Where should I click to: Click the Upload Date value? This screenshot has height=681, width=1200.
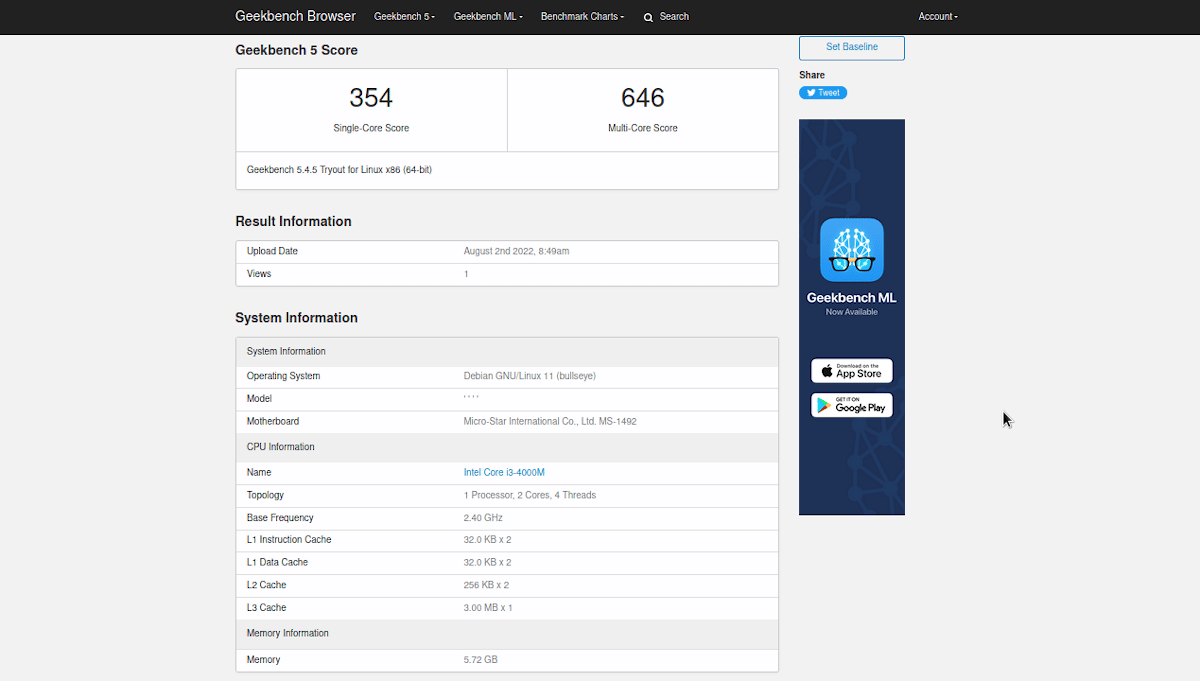click(516, 252)
